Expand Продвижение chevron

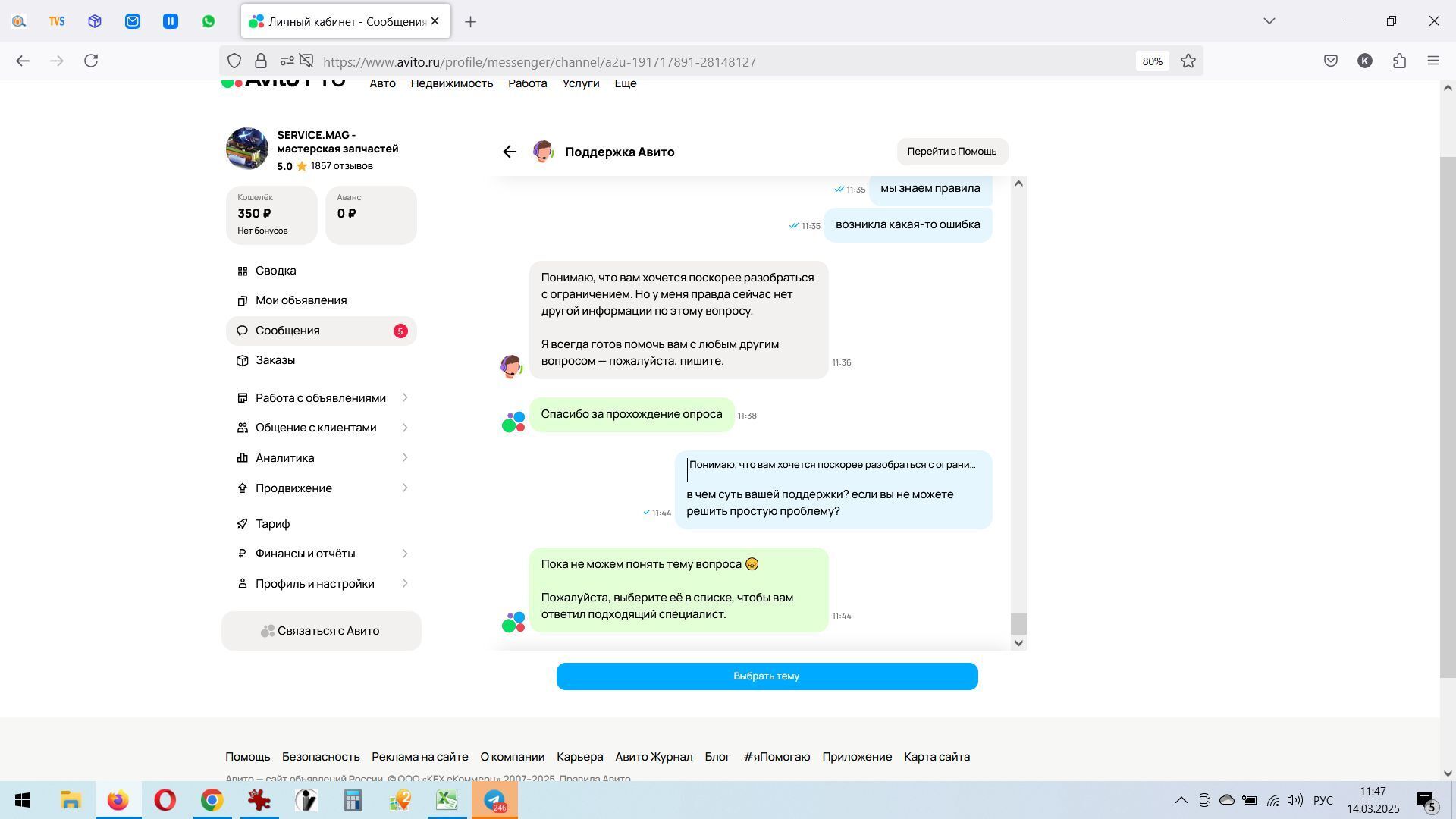[x=405, y=488]
